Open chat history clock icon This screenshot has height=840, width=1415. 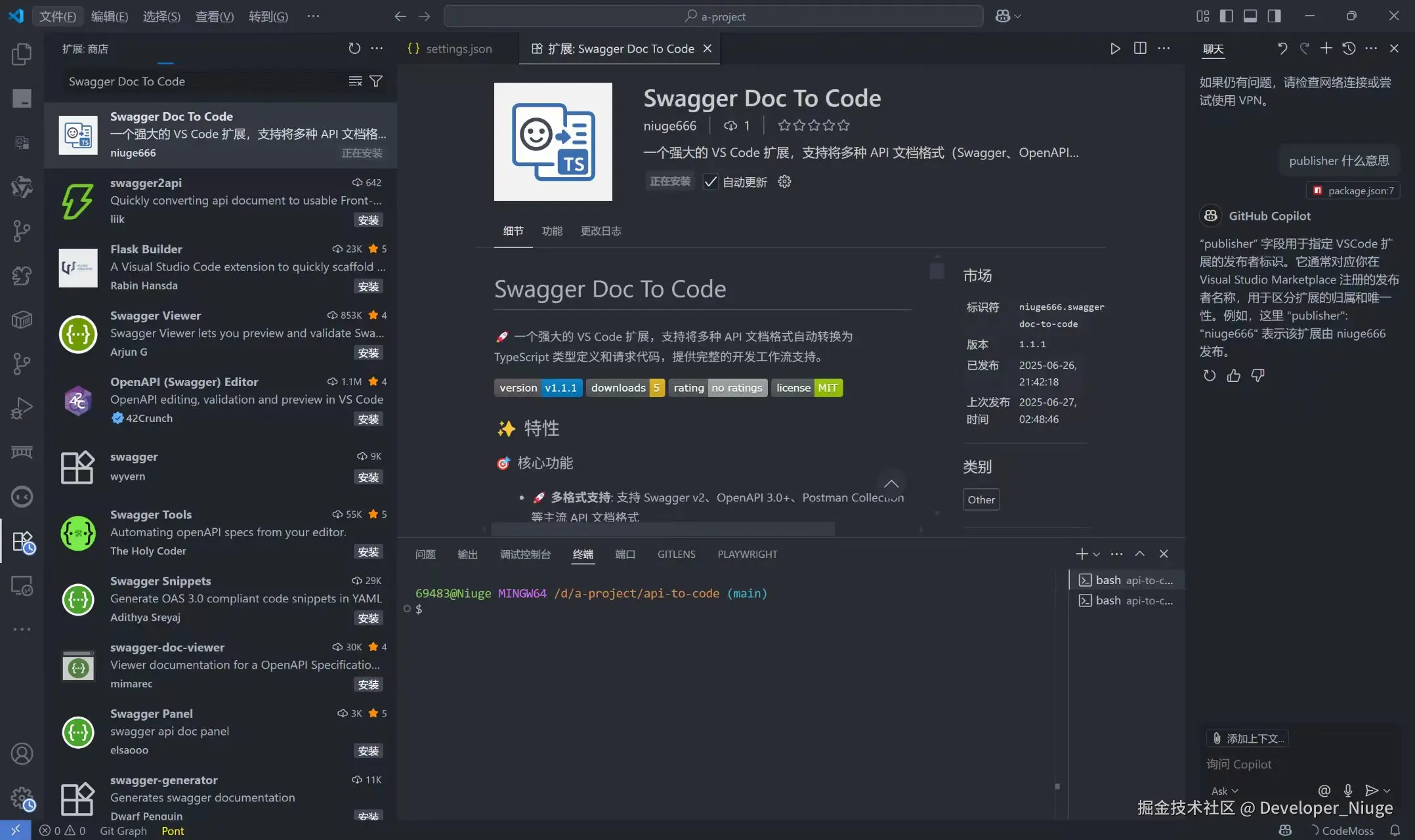(x=1349, y=49)
